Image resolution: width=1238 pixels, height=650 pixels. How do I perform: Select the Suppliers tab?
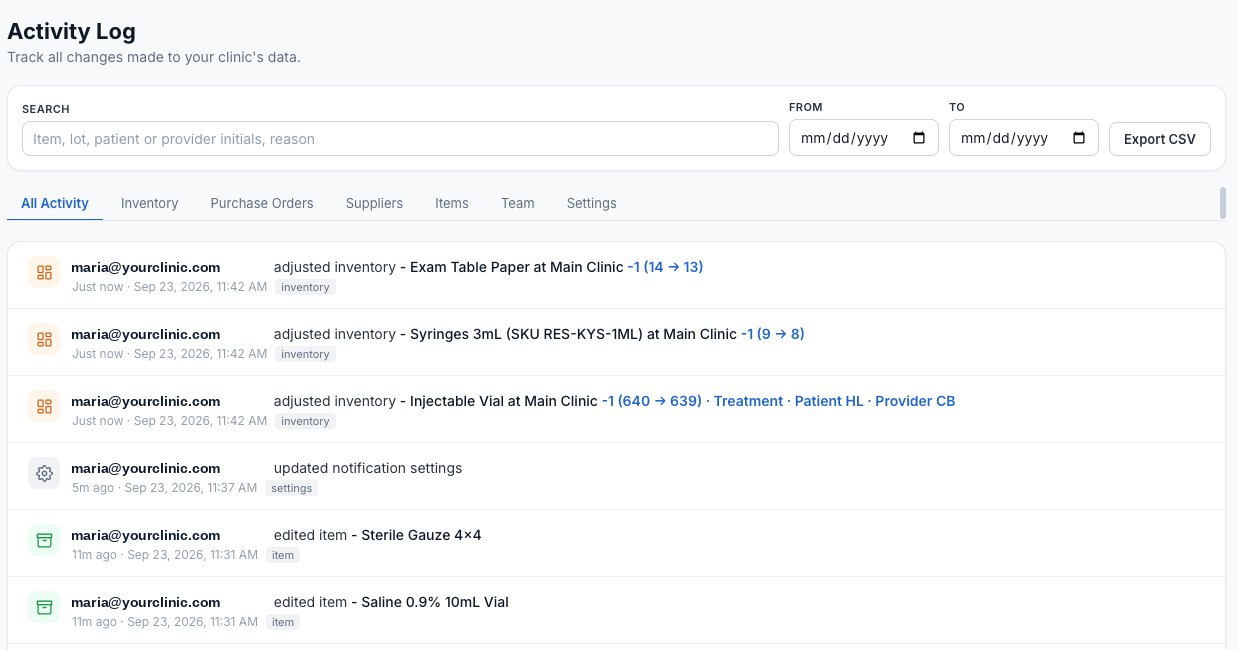point(374,203)
